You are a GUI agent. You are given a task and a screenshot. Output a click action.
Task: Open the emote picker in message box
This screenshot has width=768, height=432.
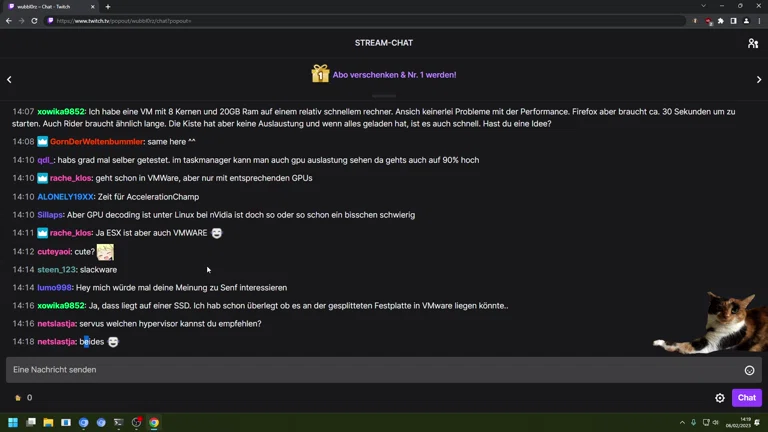pyautogui.click(x=749, y=370)
